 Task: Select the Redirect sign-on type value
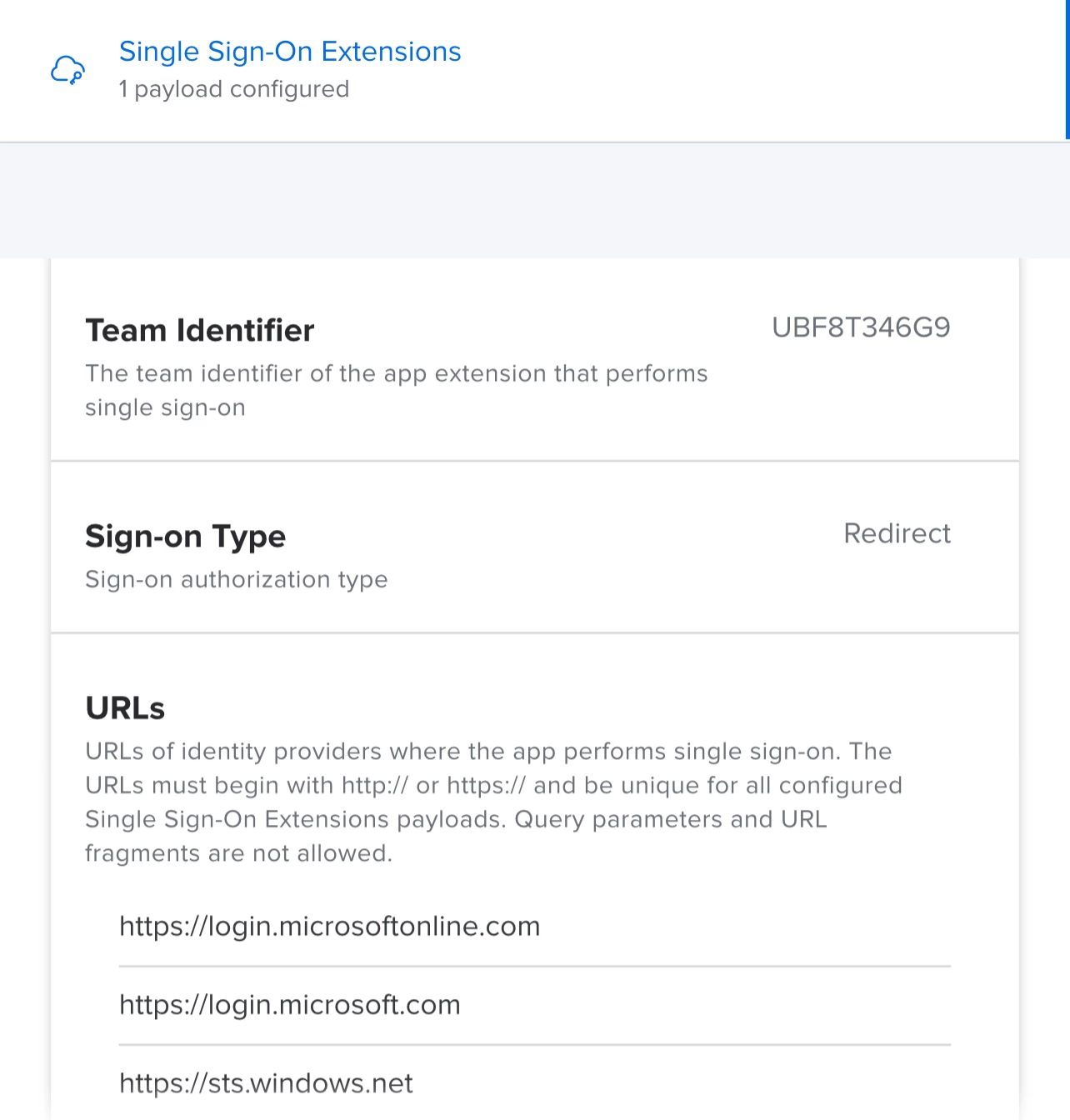[x=897, y=533]
